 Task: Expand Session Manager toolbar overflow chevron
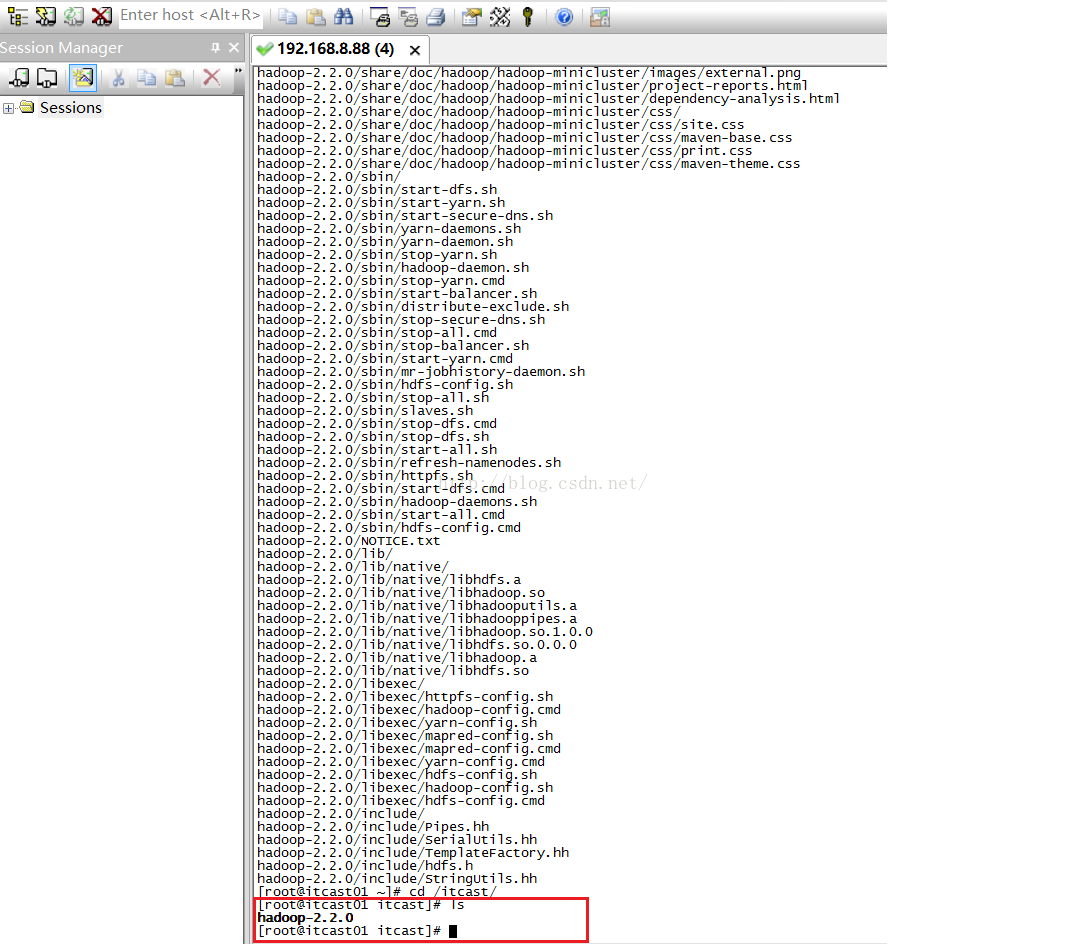click(x=238, y=71)
